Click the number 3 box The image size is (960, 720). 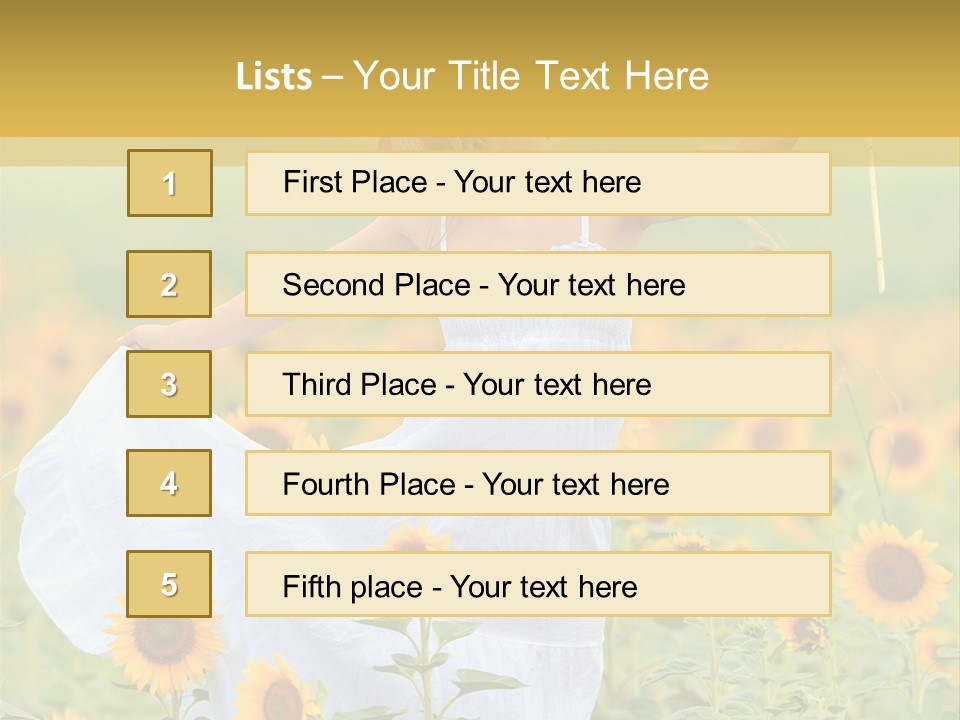[x=169, y=384]
